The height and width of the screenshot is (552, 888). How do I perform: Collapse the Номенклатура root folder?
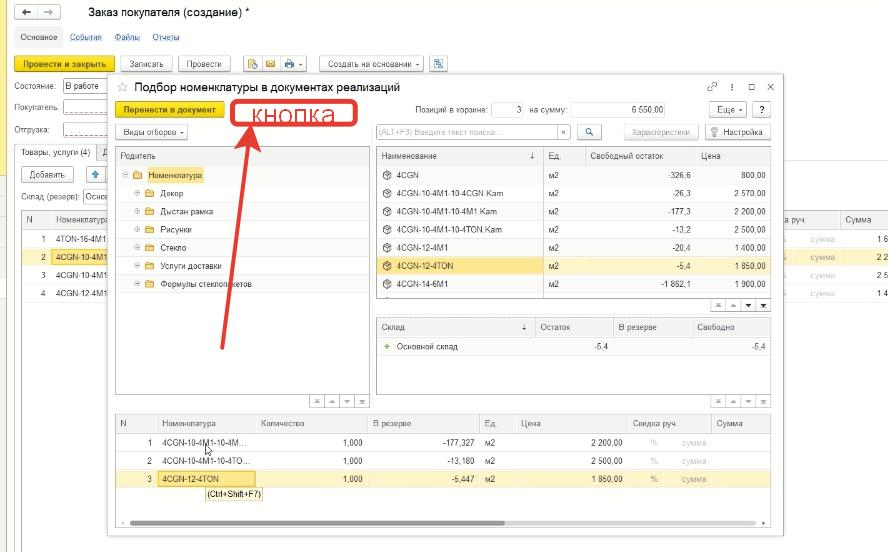(125, 176)
